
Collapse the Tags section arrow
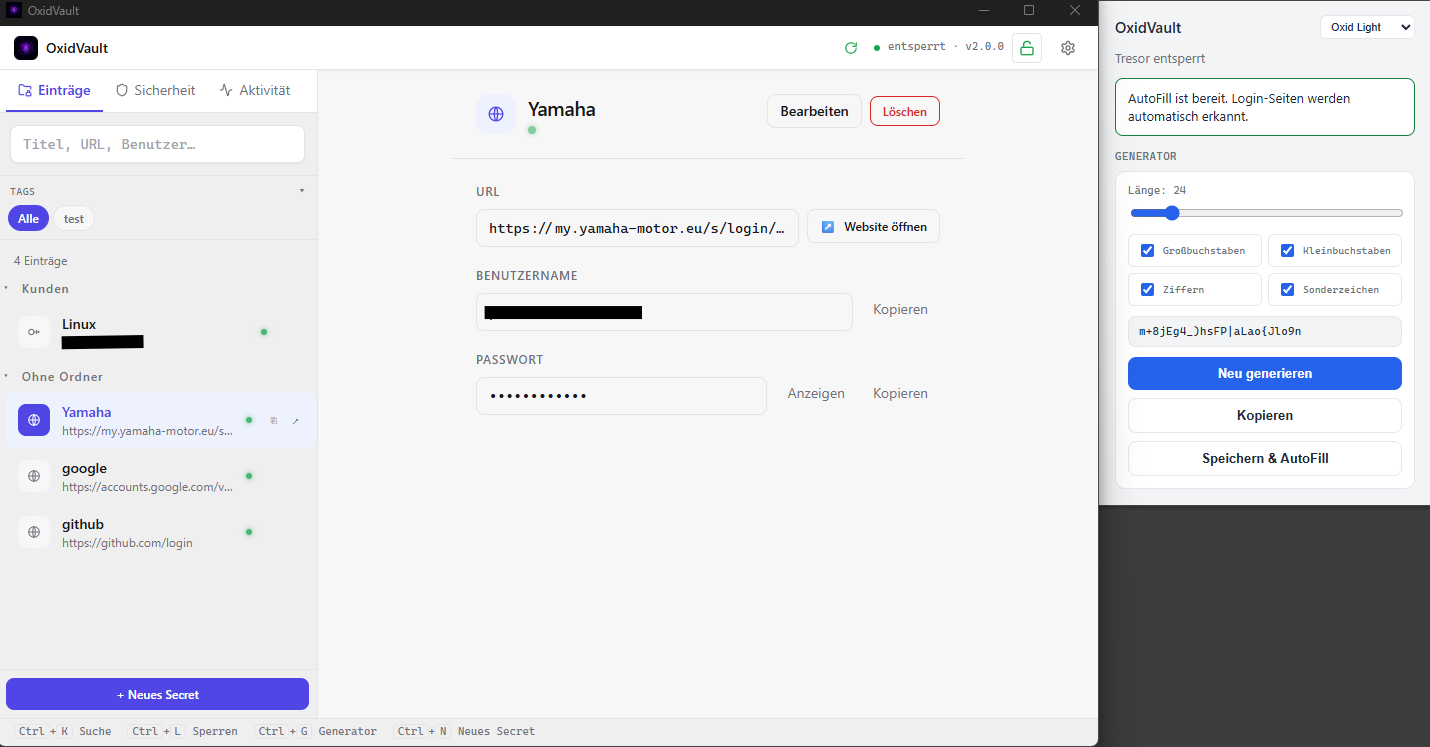pyautogui.click(x=302, y=190)
